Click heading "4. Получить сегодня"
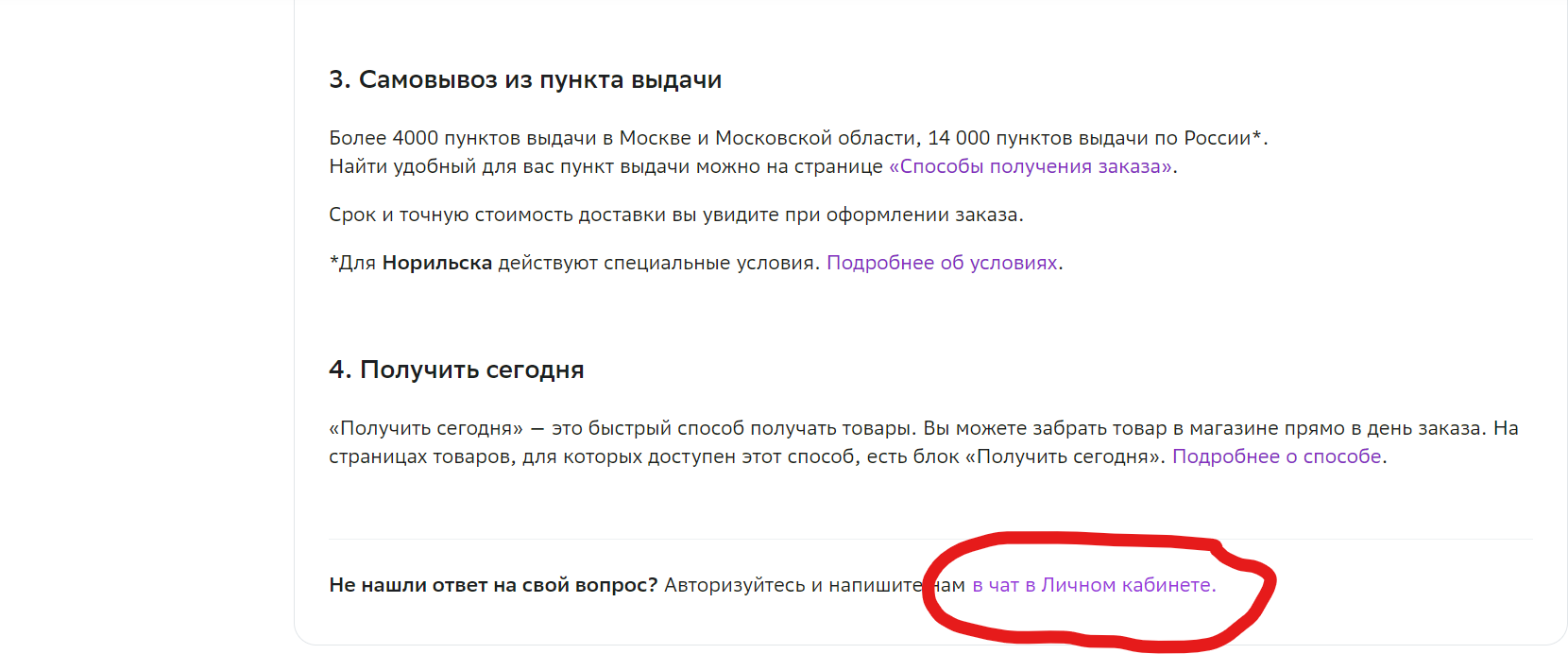The image size is (1568, 654). tap(456, 370)
